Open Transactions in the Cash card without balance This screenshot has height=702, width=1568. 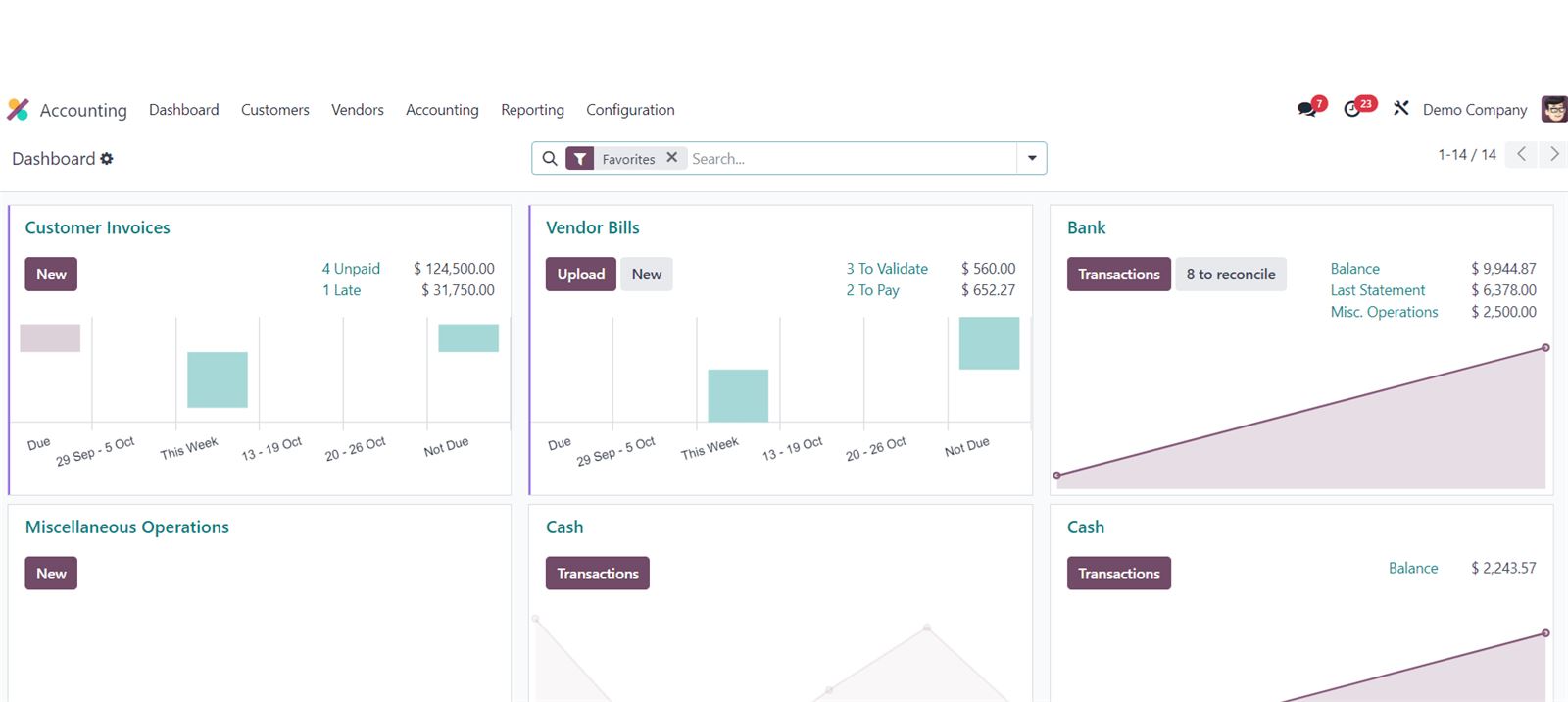pyautogui.click(x=598, y=574)
